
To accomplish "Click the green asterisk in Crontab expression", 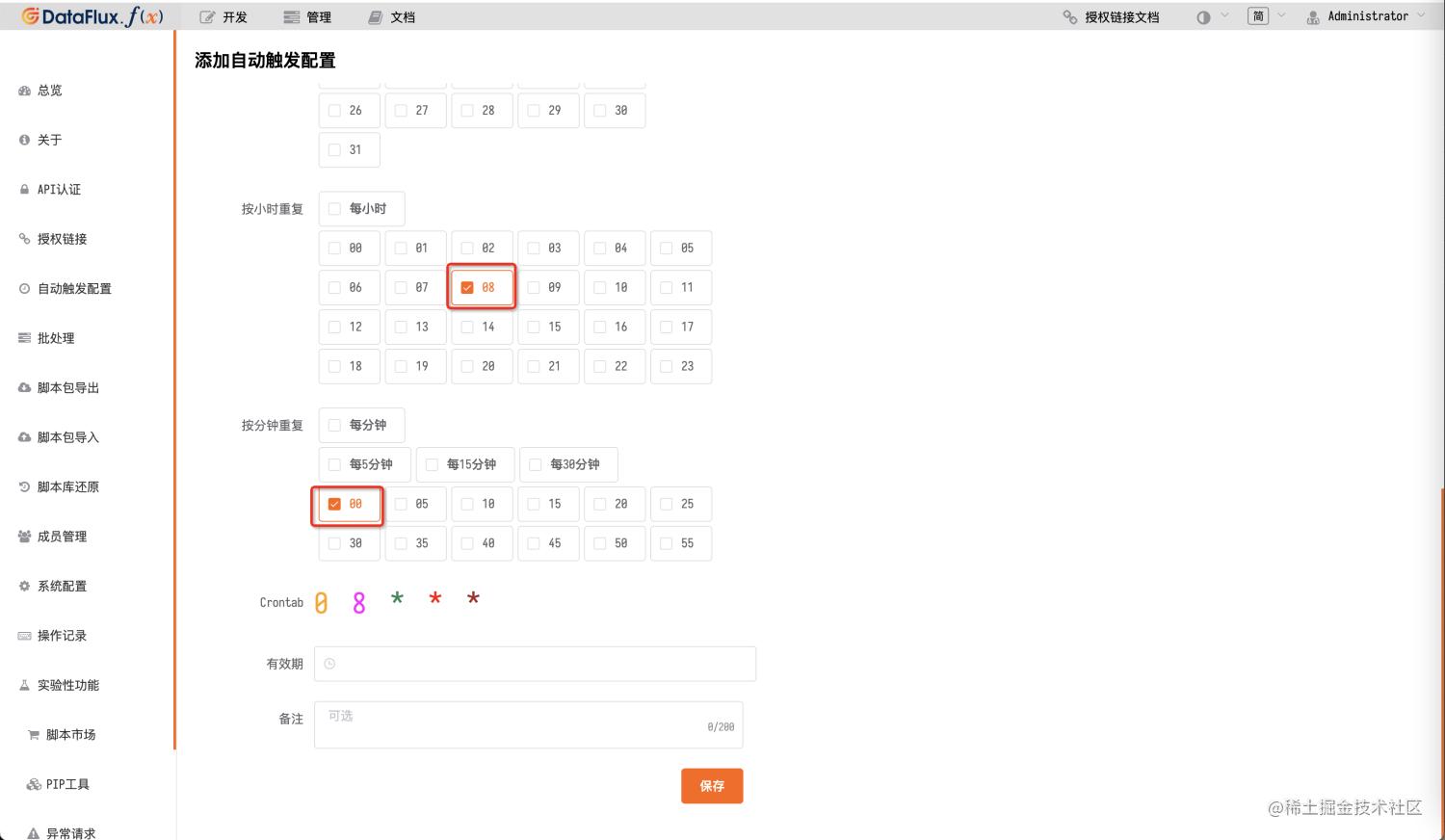I will (x=397, y=598).
